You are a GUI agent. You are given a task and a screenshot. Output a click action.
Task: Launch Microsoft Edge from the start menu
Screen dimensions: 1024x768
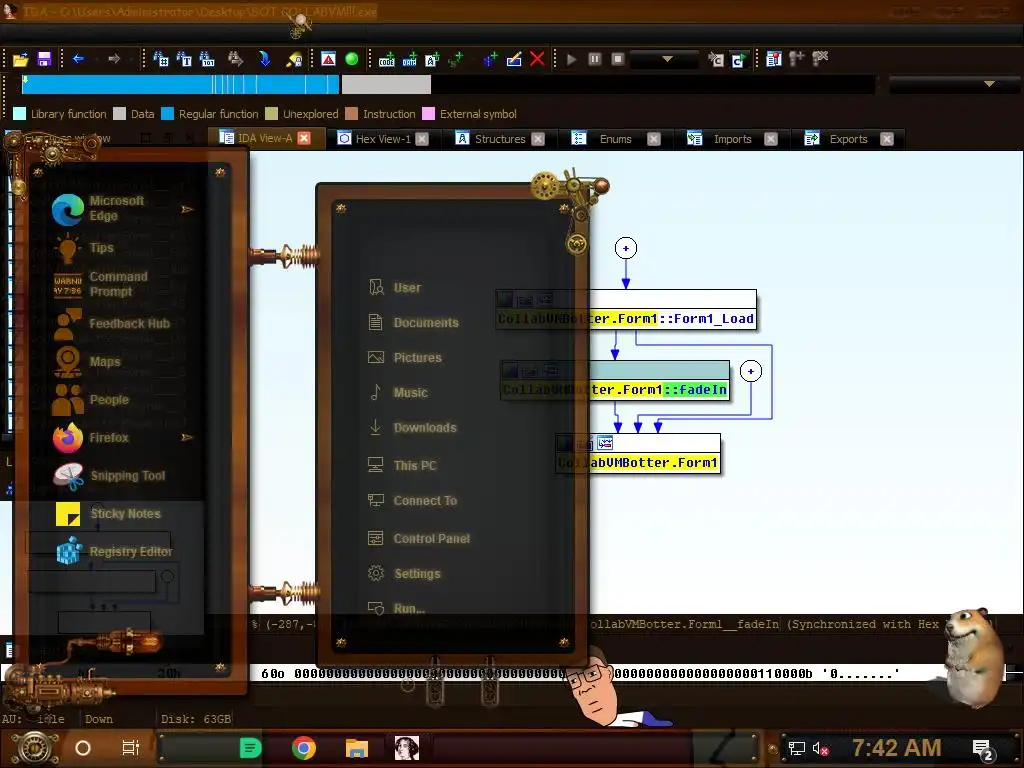118,209
